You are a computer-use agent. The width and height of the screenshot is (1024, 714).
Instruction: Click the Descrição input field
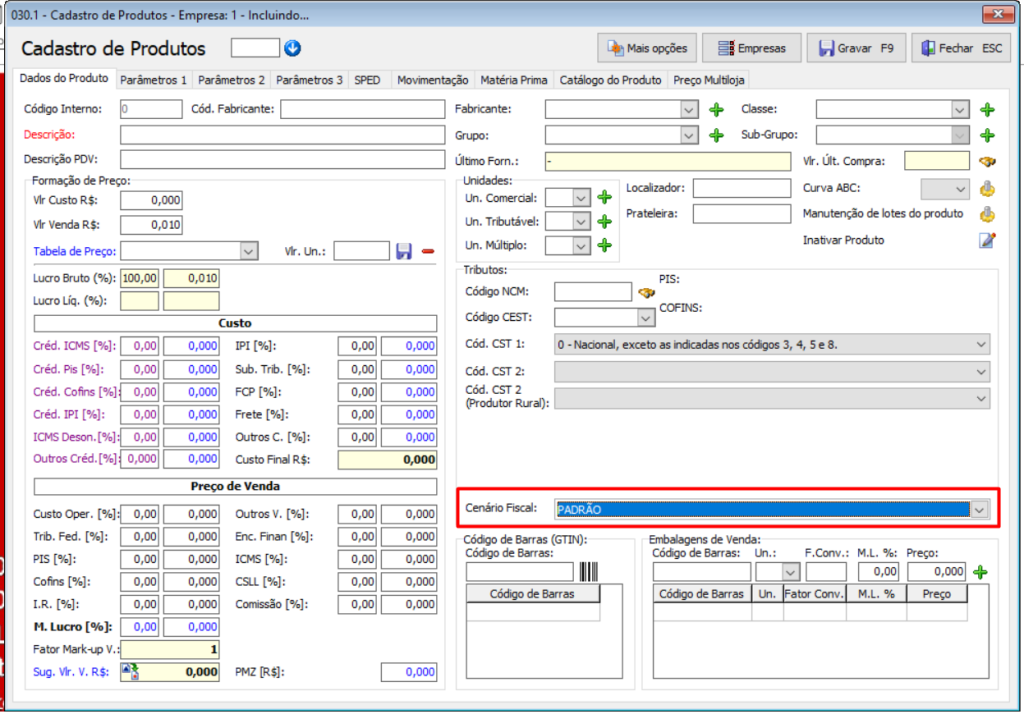[x=281, y=135]
